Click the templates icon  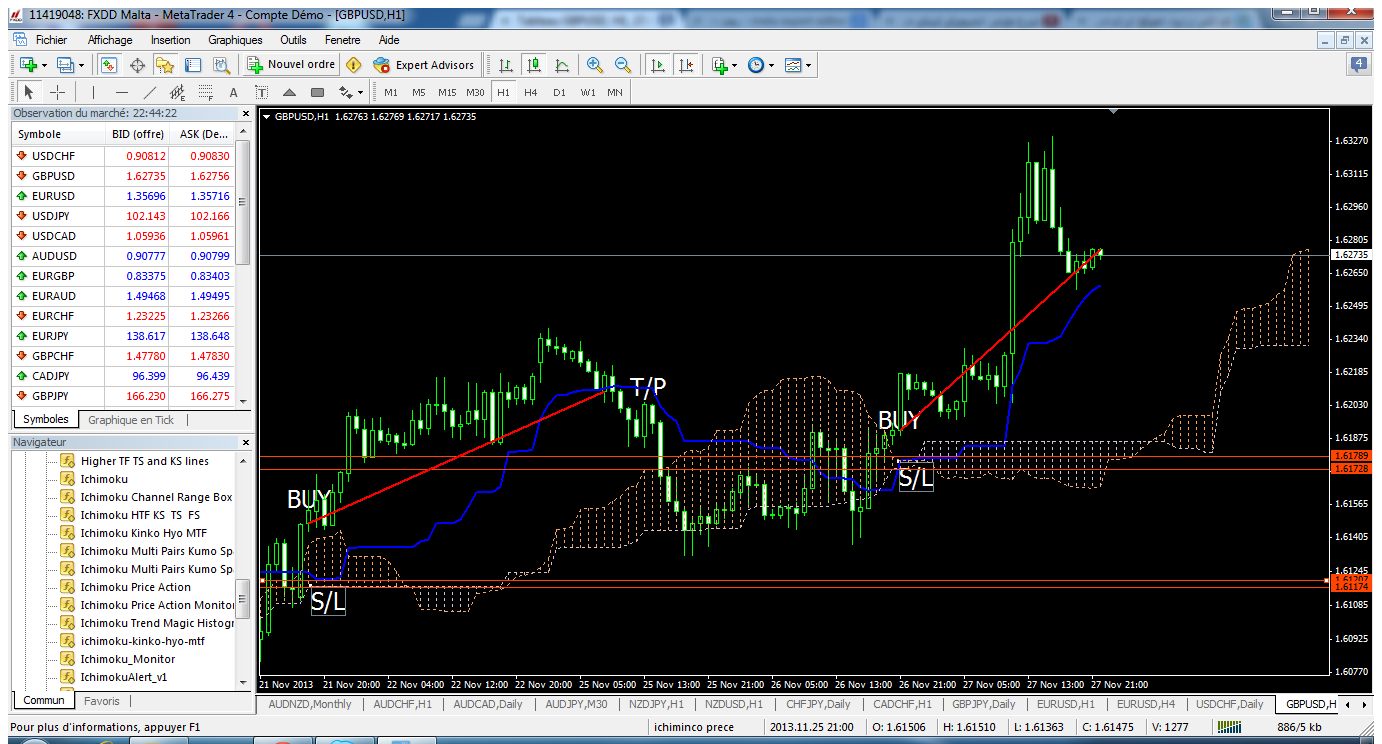tap(793, 65)
